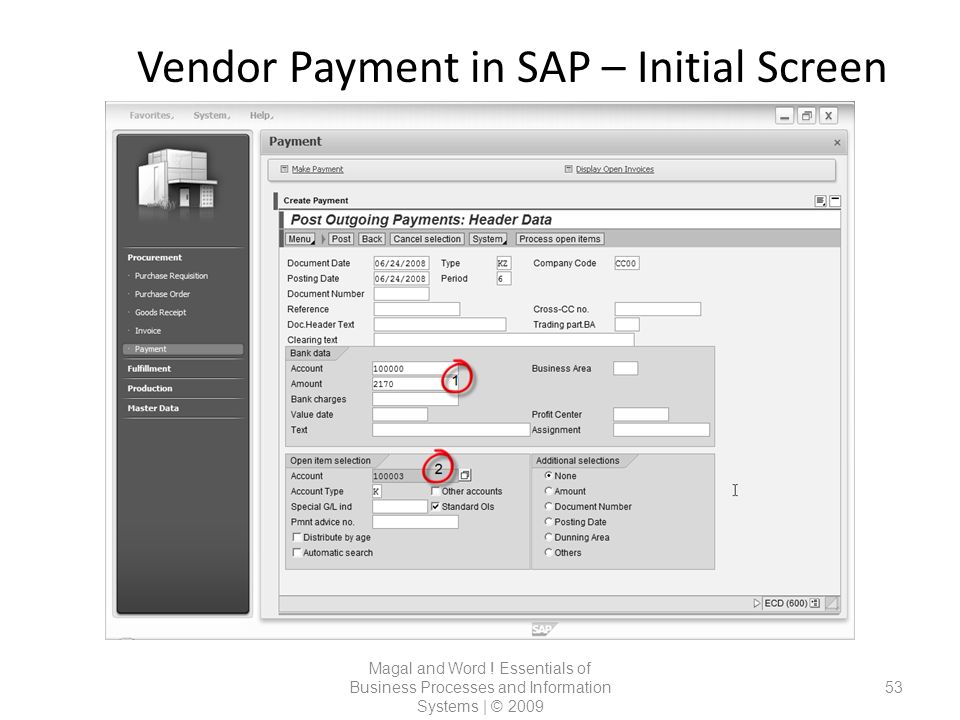This screenshot has width=960, height=720.
Task: Open the Display Open Invoices link
Action: coord(615,169)
